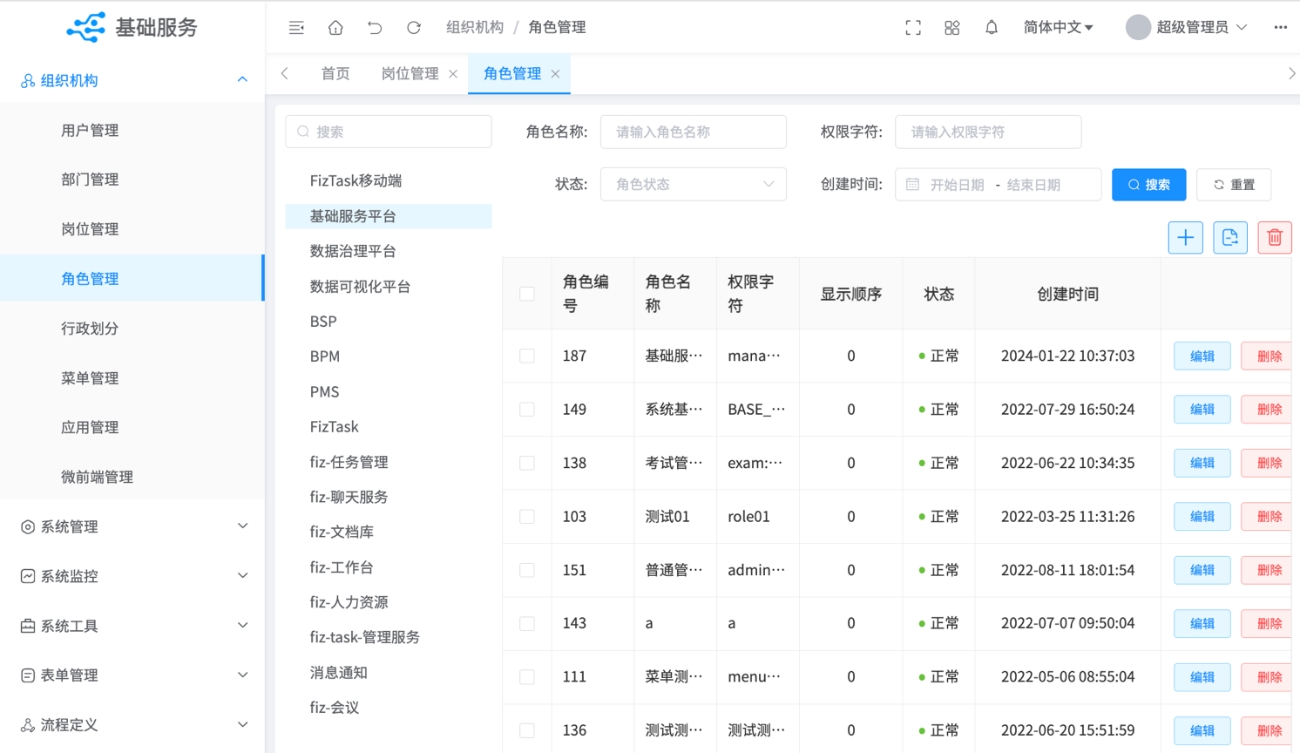Check row for role 187
This screenshot has width=1301, height=753.
click(x=527, y=356)
